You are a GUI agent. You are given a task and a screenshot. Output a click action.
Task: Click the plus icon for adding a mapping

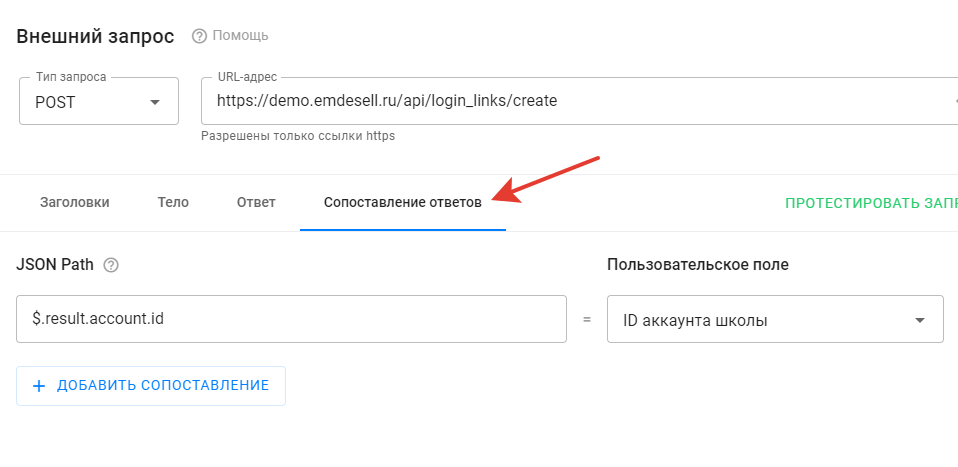tap(40, 386)
